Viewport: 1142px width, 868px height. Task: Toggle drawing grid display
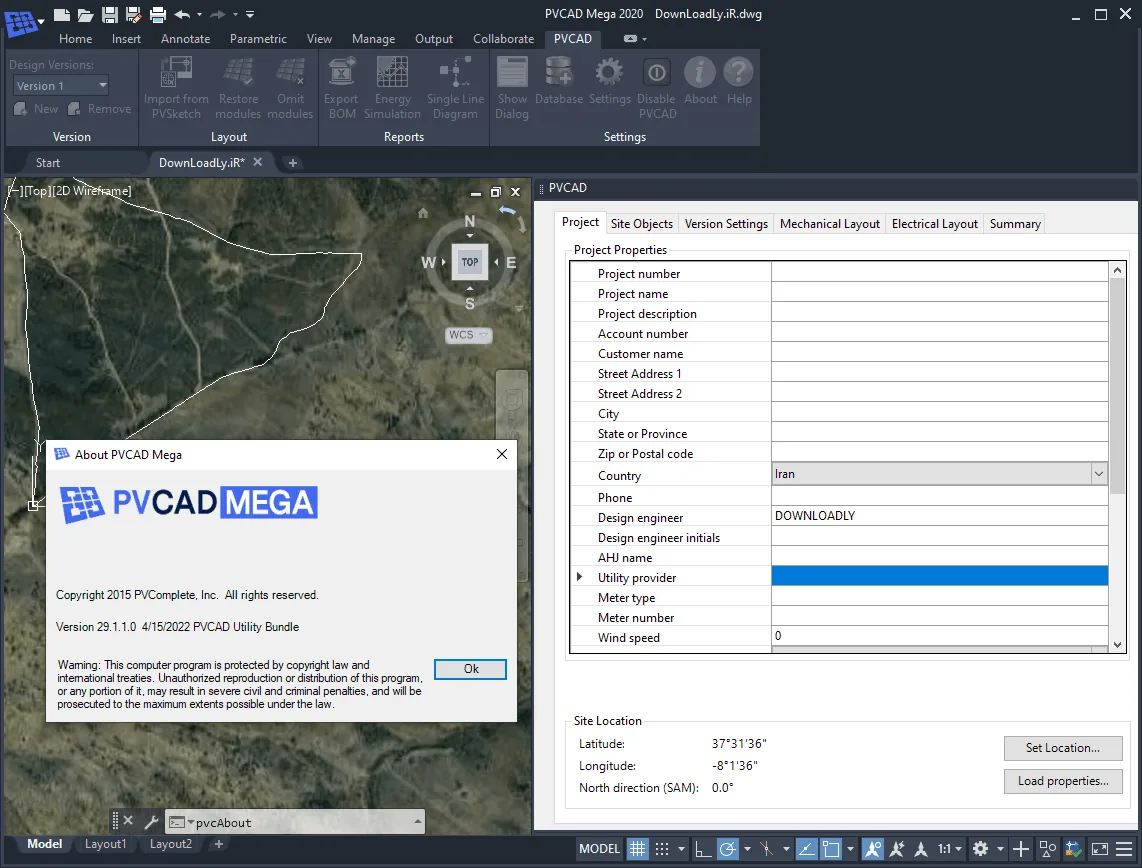point(637,848)
